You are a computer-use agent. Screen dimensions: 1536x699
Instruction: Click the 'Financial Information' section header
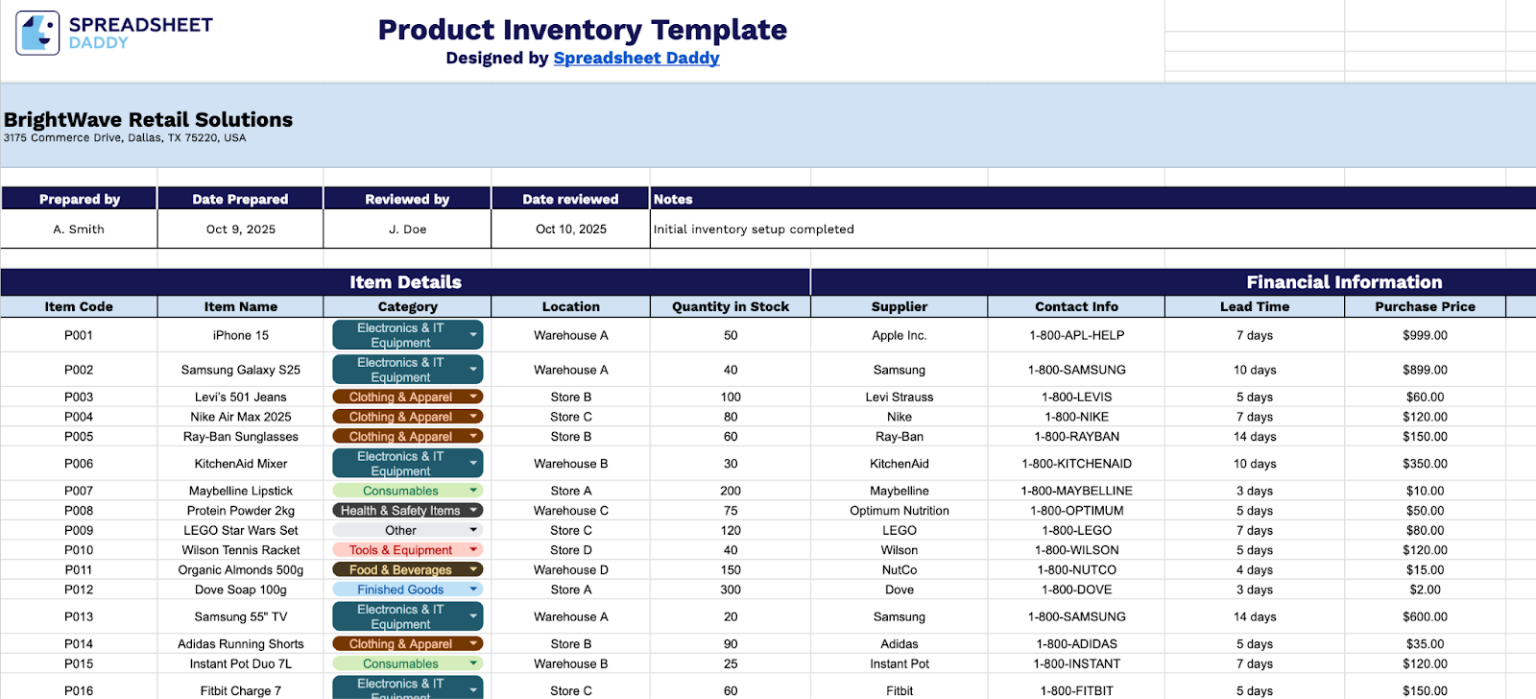[1344, 282]
